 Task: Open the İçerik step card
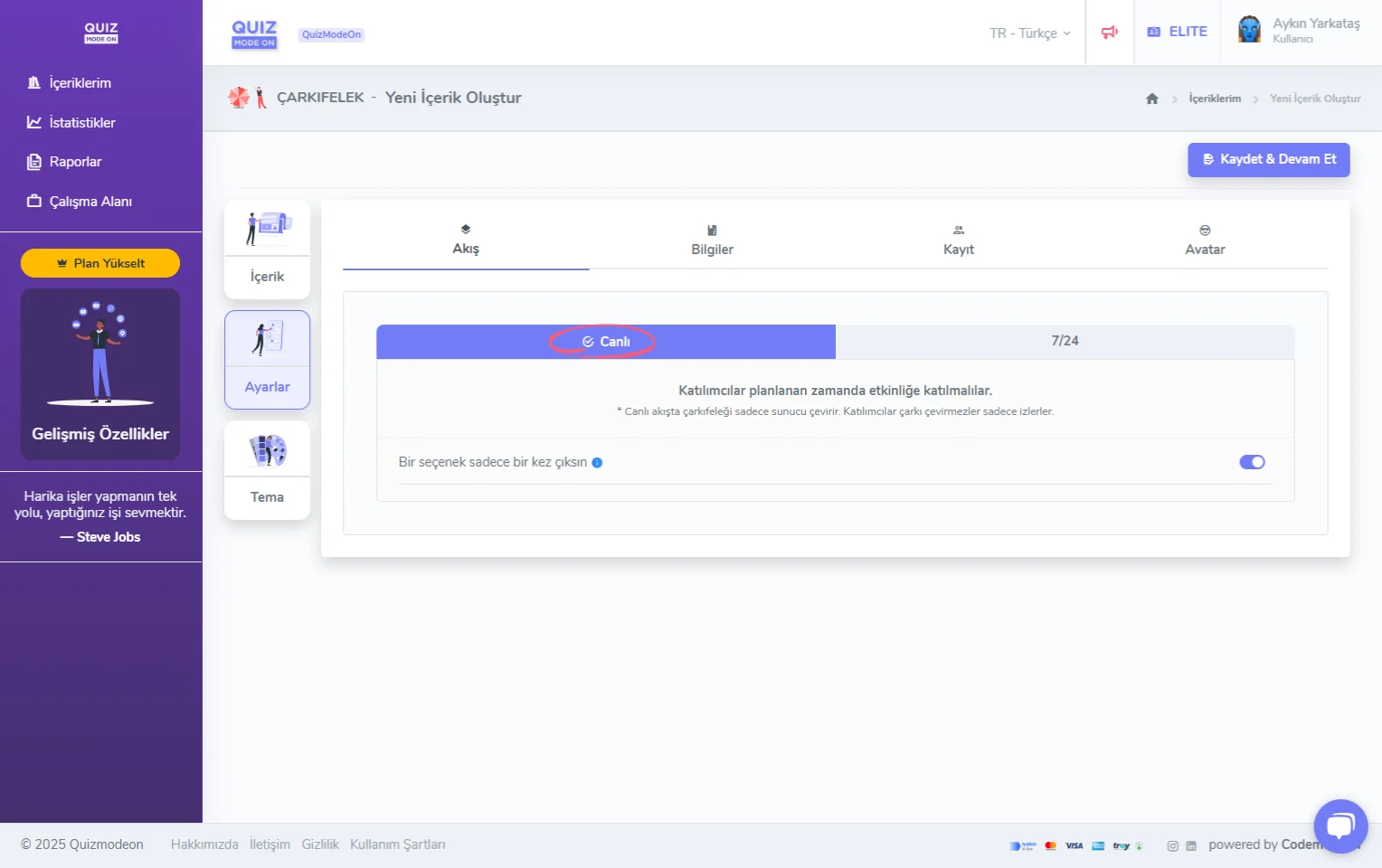tap(267, 250)
